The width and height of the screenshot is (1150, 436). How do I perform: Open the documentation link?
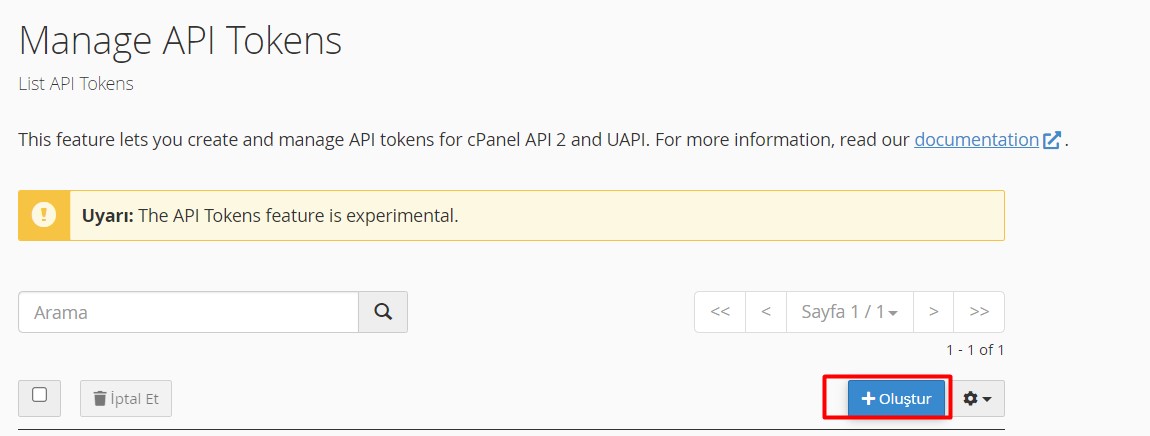tap(976, 139)
